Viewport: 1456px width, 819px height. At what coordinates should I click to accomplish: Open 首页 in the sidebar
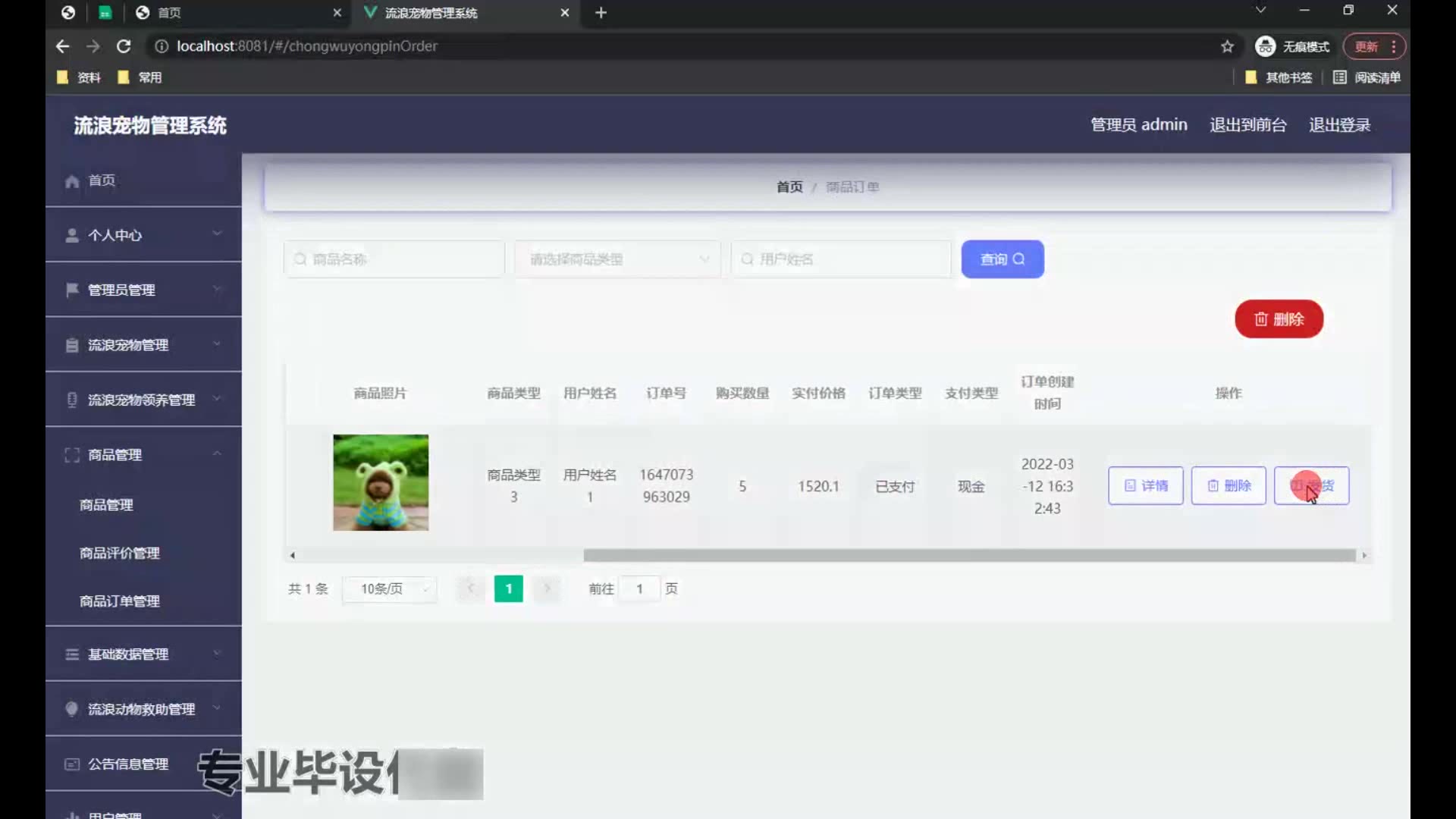click(143, 180)
